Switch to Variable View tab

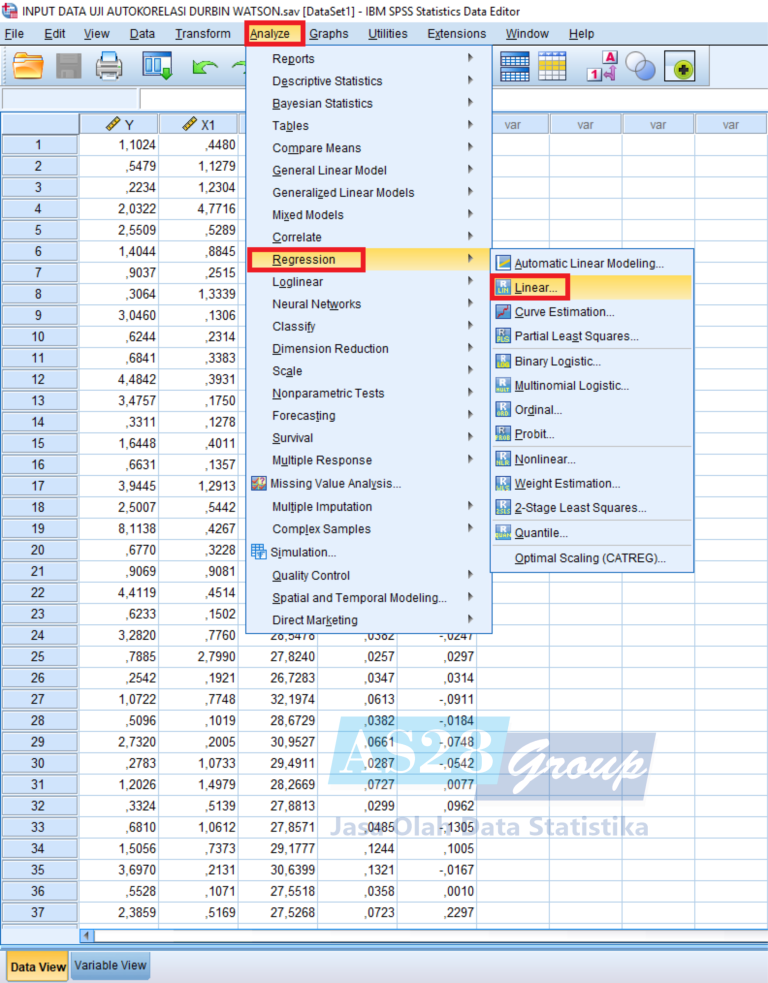(110, 966)
